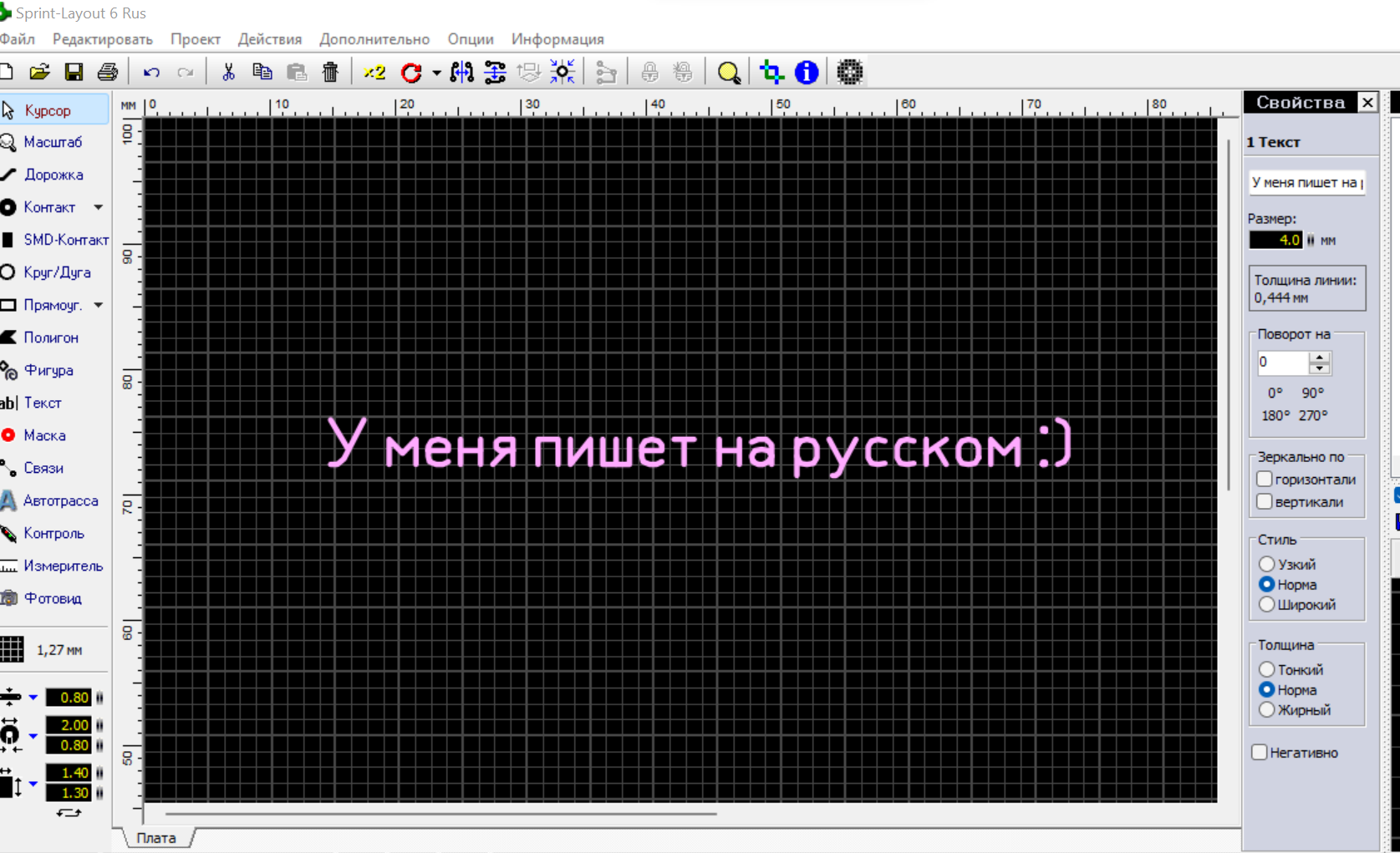Print the board with the printer icon
The height and width of the screenshot is (853, 1400).
click(107, 72)
